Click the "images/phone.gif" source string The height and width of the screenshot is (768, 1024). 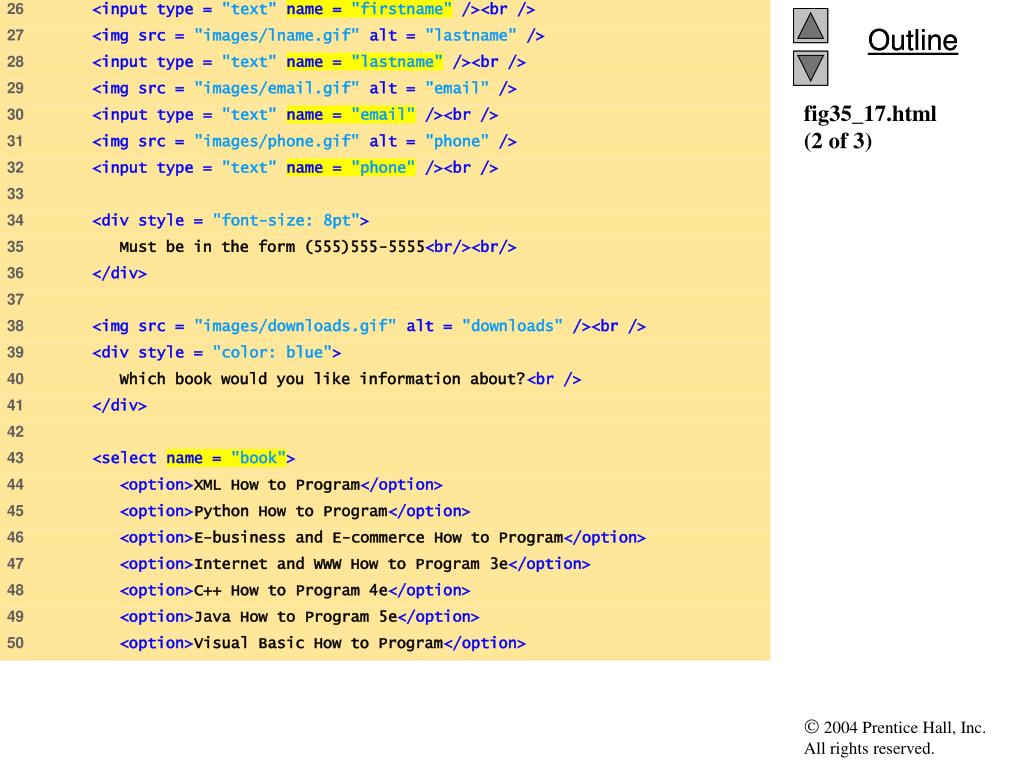pyautogui.click(x=276, y=142)
